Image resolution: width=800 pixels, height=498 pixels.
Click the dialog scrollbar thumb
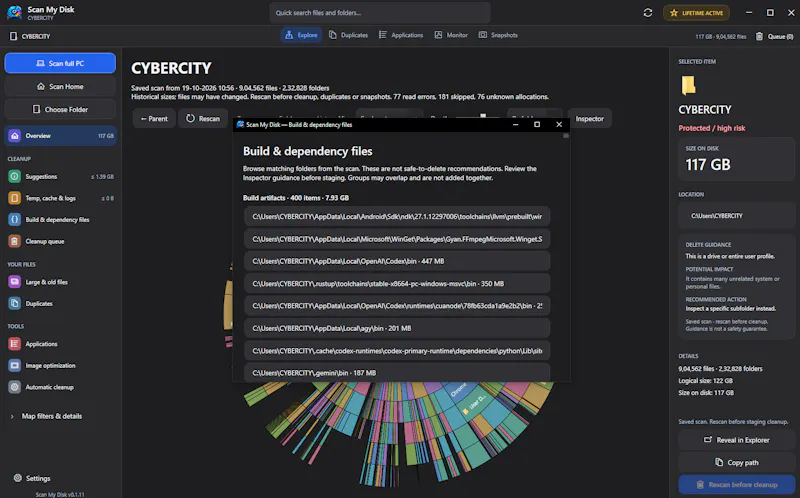pos(565,136)
